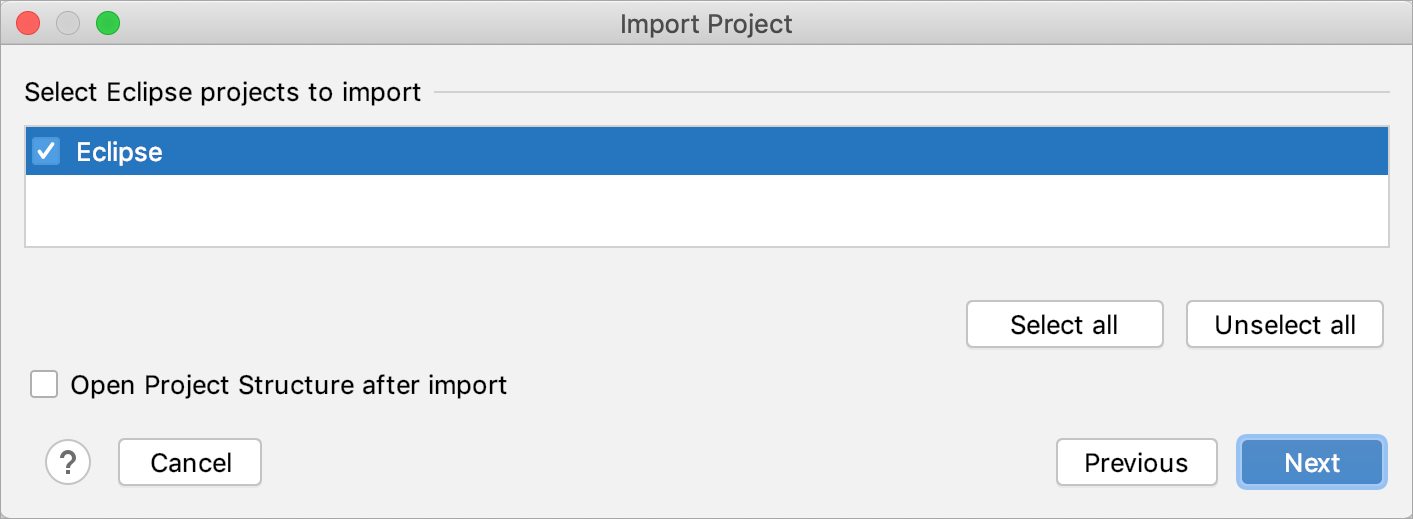Click the Open Project Structure after import label
The image size is (1413, 519).
tap(289, 385)
